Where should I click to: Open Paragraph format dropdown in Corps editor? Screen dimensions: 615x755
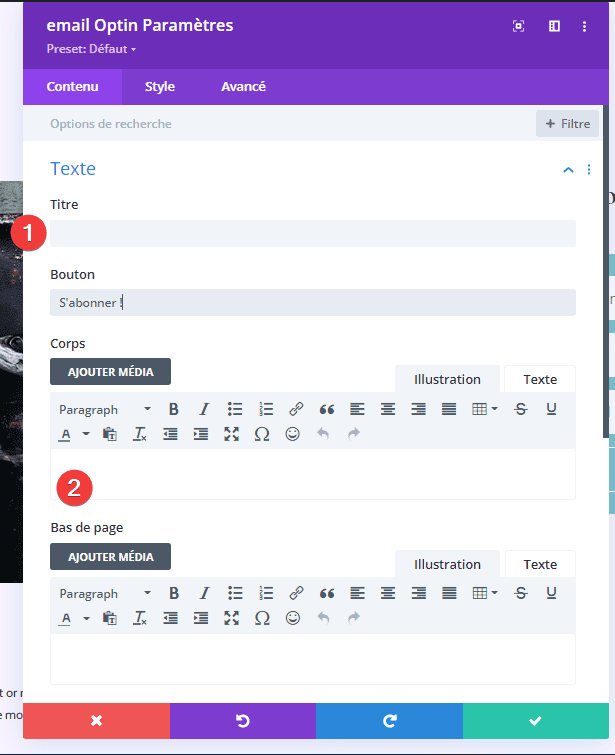point(105,409)
